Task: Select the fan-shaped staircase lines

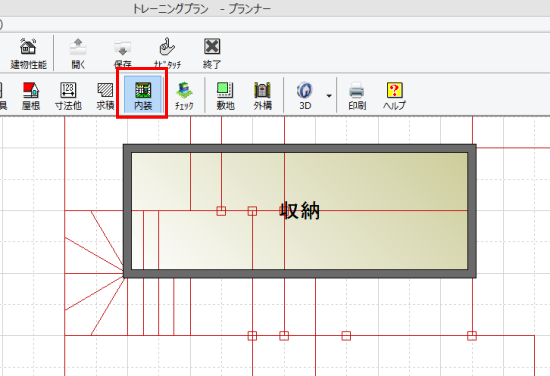Action: click(x=95, y=273)
